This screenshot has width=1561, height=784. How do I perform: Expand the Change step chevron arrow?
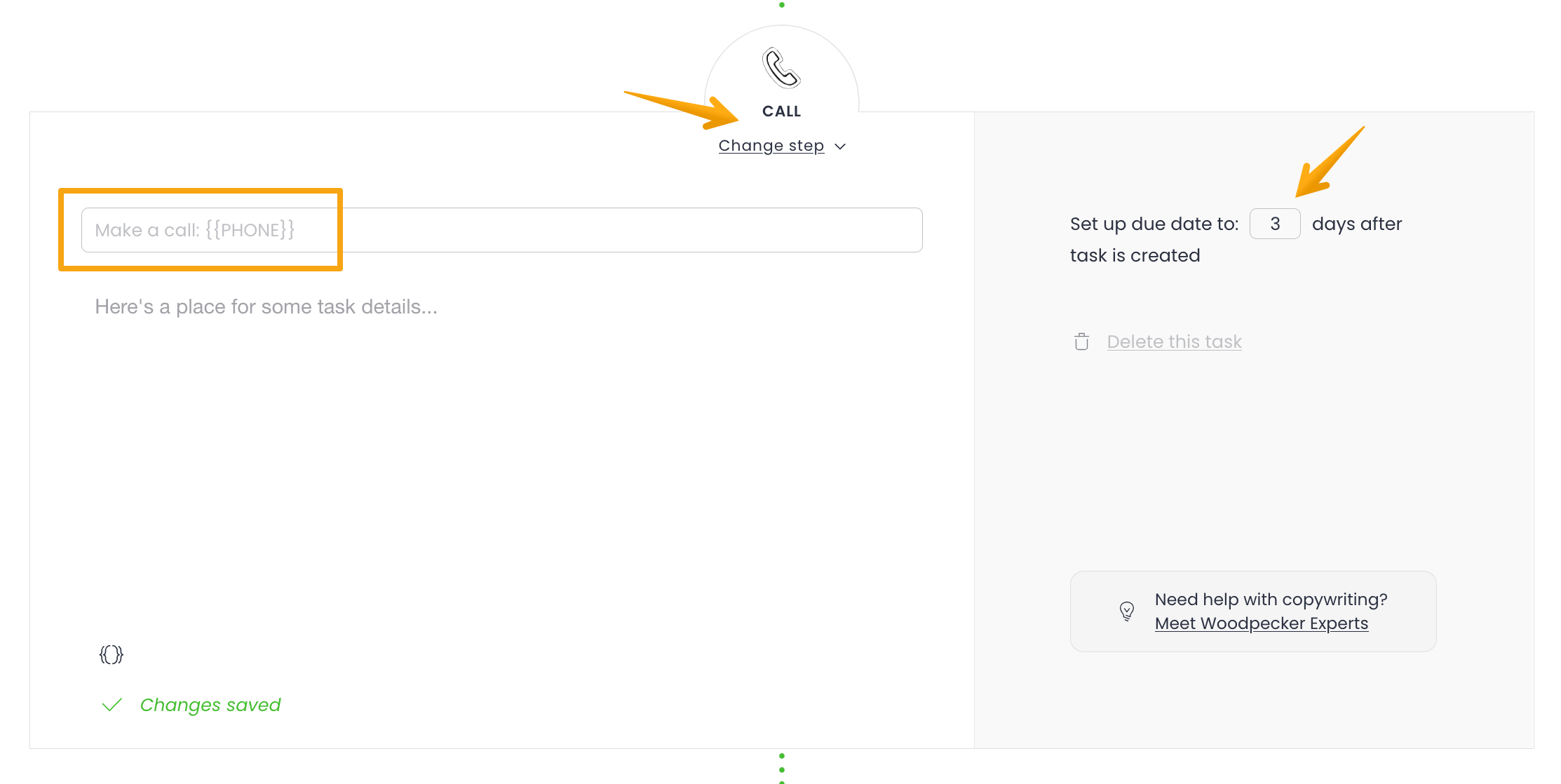(840, 147)
